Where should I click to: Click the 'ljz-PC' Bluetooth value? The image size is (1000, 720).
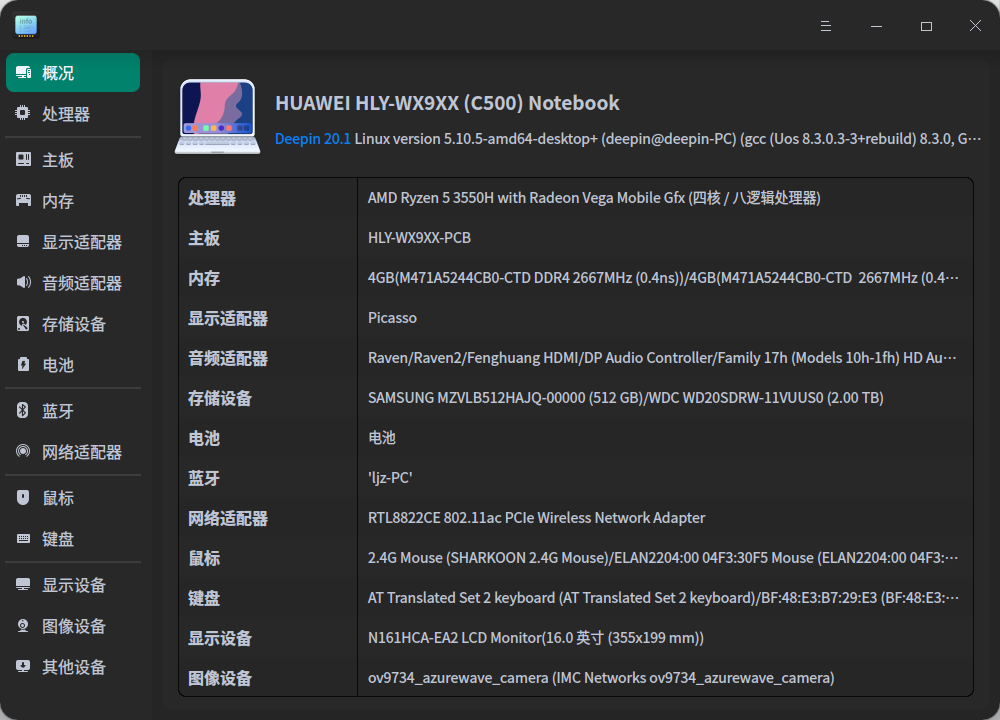pos(390,478)
